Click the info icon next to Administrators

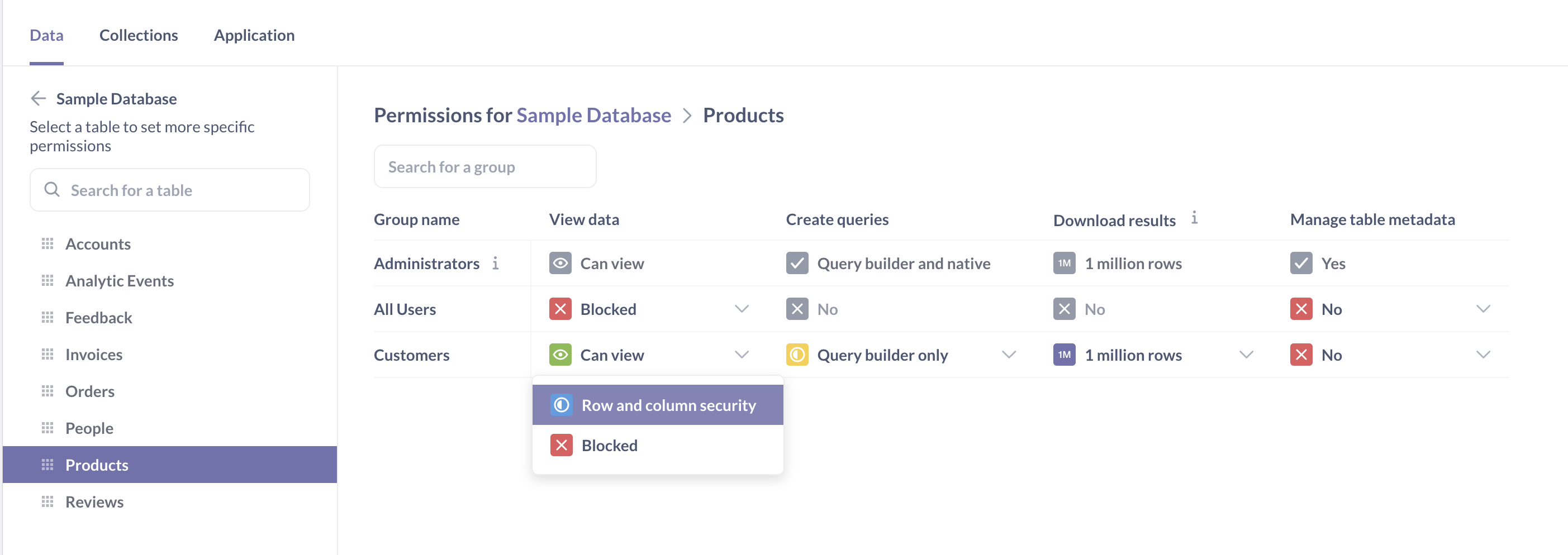[496, 263]
